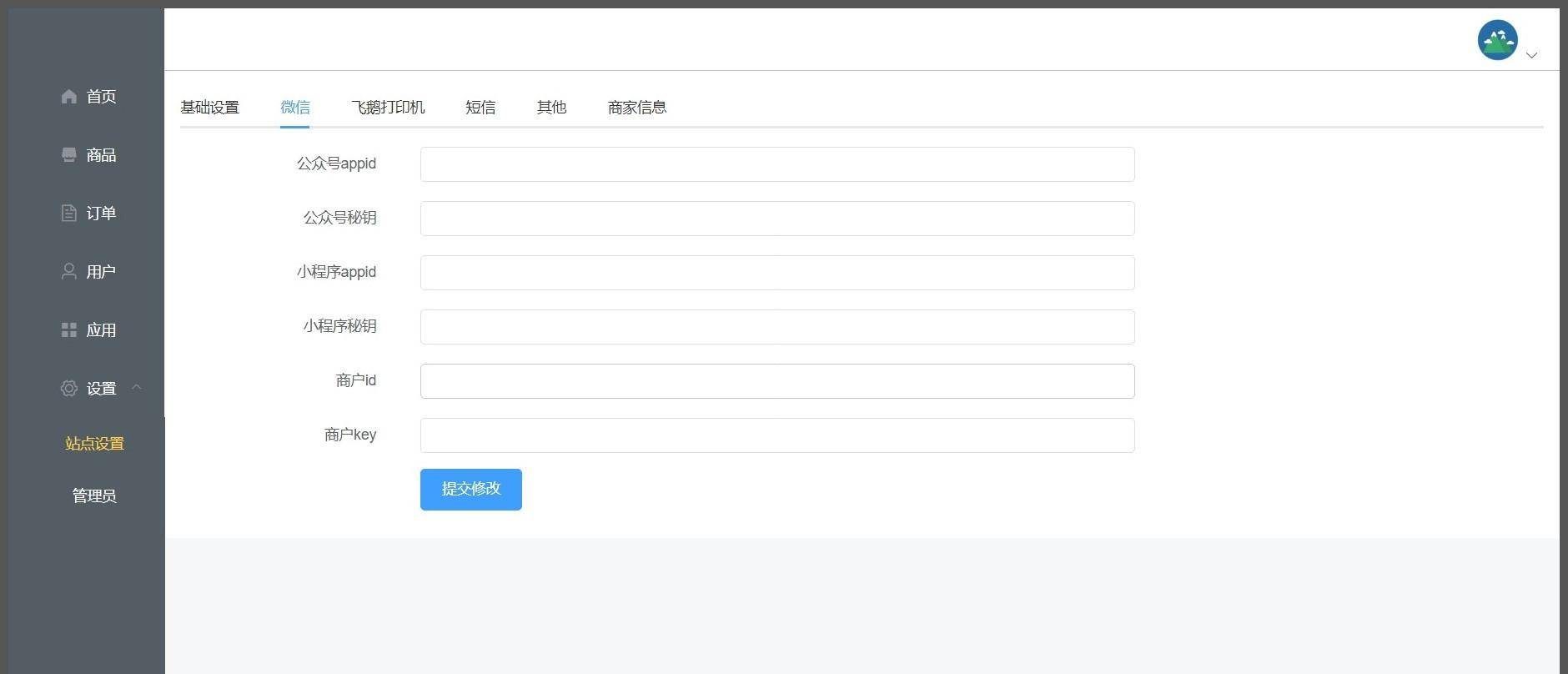Open the user avatar in top right
The image size is (1568, 674).
[x=1498, y=40]
